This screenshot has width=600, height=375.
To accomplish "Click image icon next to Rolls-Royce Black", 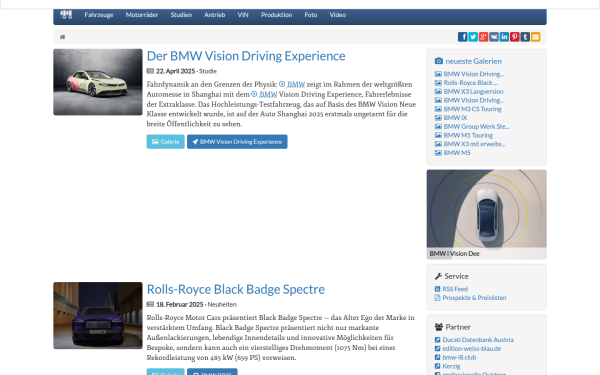I will point(438,83).
